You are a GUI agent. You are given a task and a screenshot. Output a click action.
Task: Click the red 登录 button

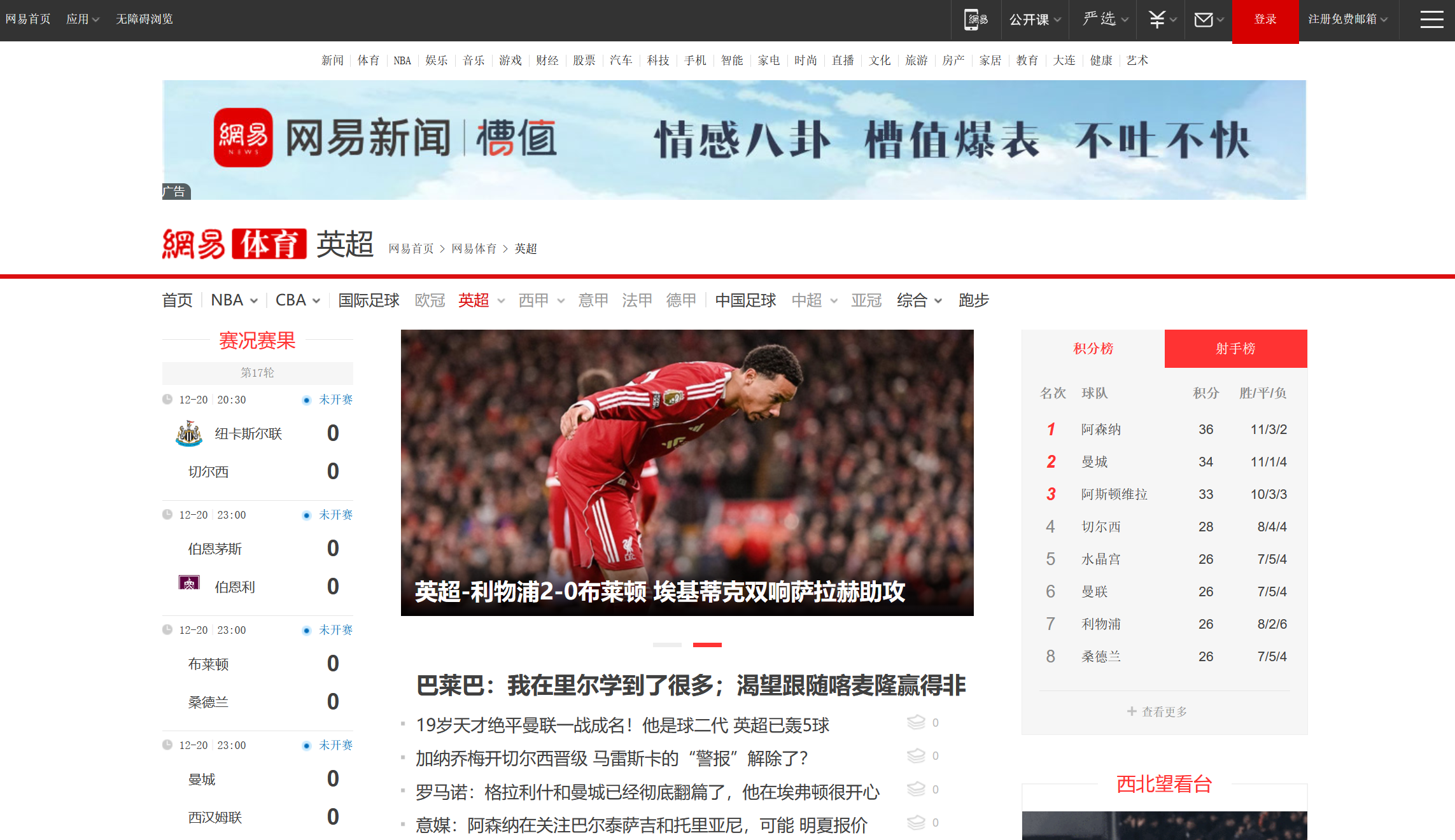[x=1265, y=20]
